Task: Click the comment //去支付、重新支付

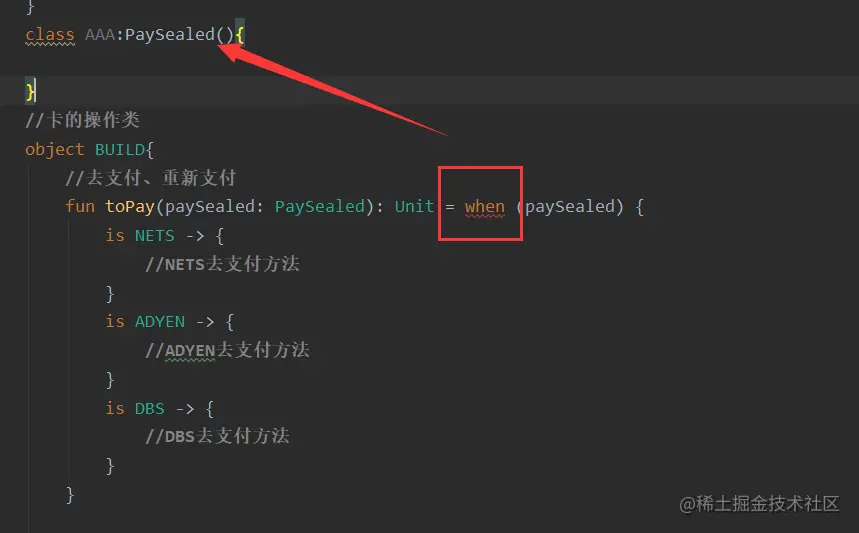Action: point(151,177)
